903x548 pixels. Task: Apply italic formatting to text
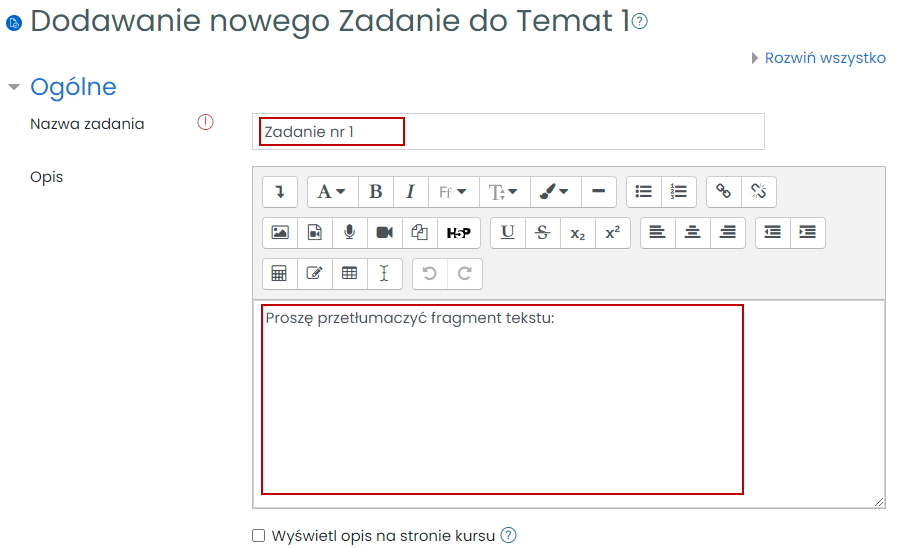tap(410, 191)
